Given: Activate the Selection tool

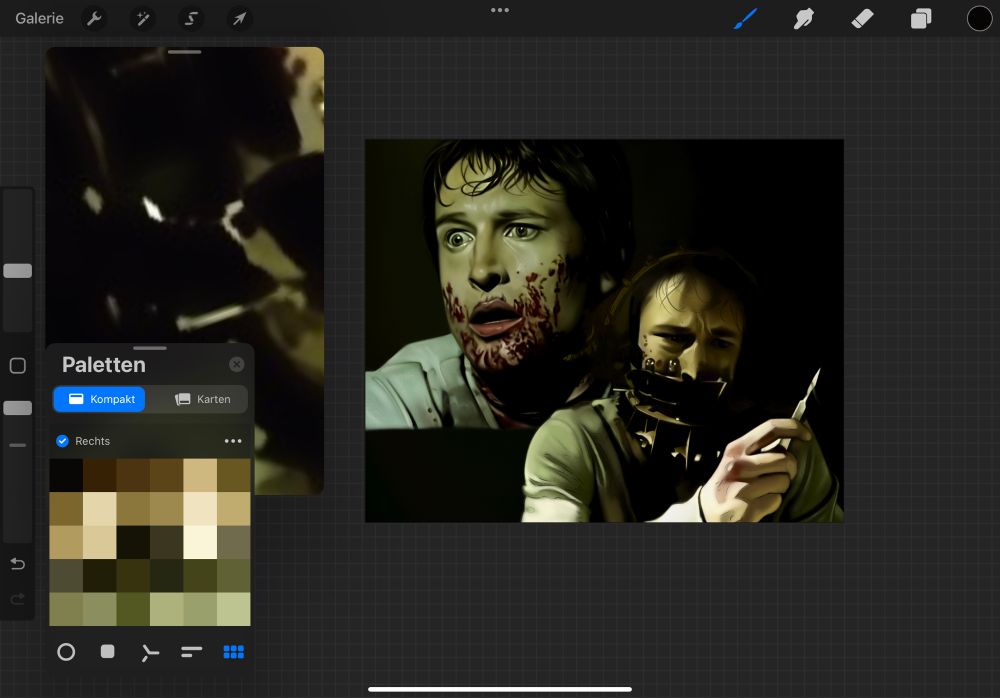Looking at the screenshot, I should pos(191,19).
